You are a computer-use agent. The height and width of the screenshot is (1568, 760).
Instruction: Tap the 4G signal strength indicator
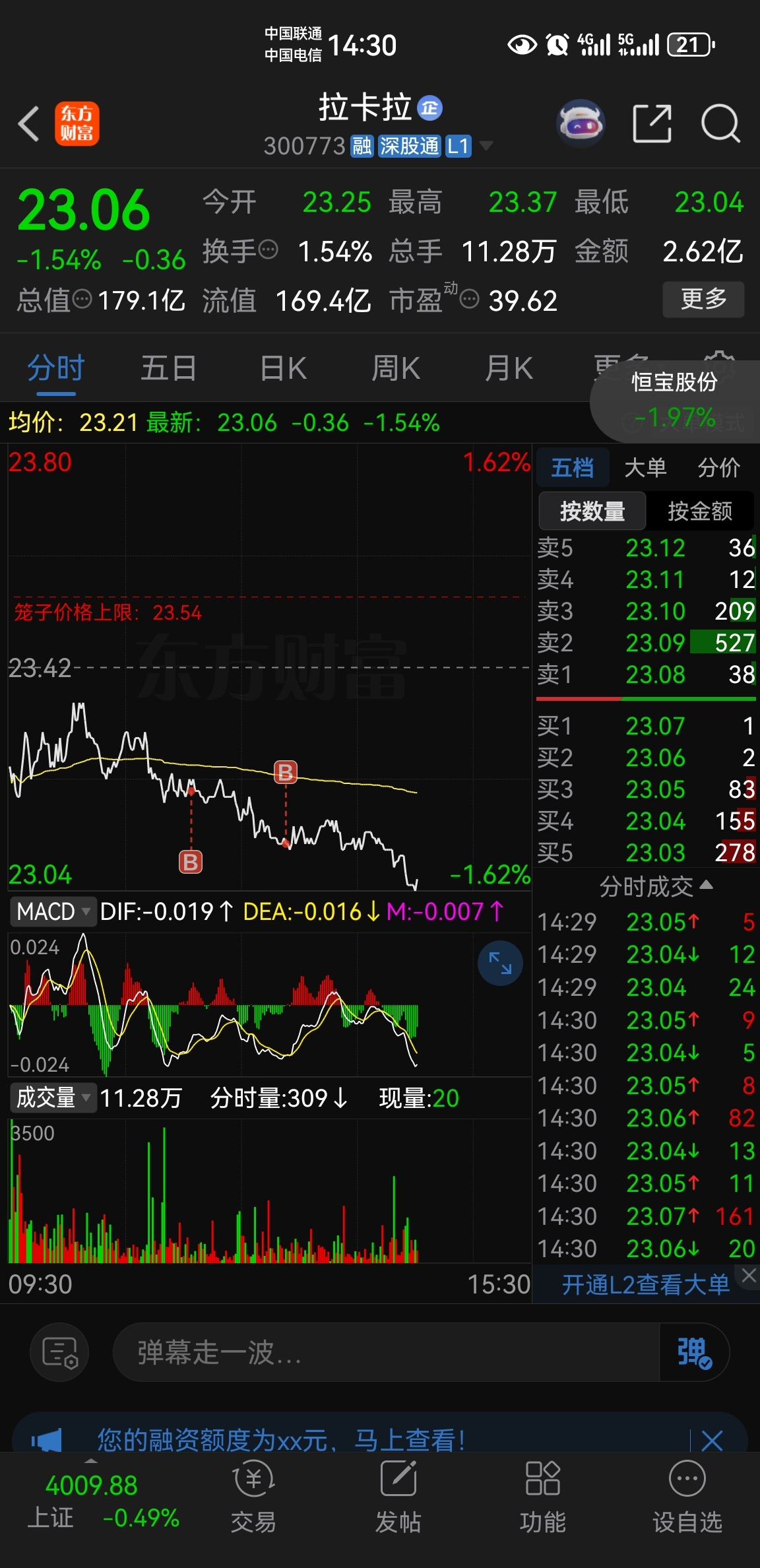(x=594, y=44)
